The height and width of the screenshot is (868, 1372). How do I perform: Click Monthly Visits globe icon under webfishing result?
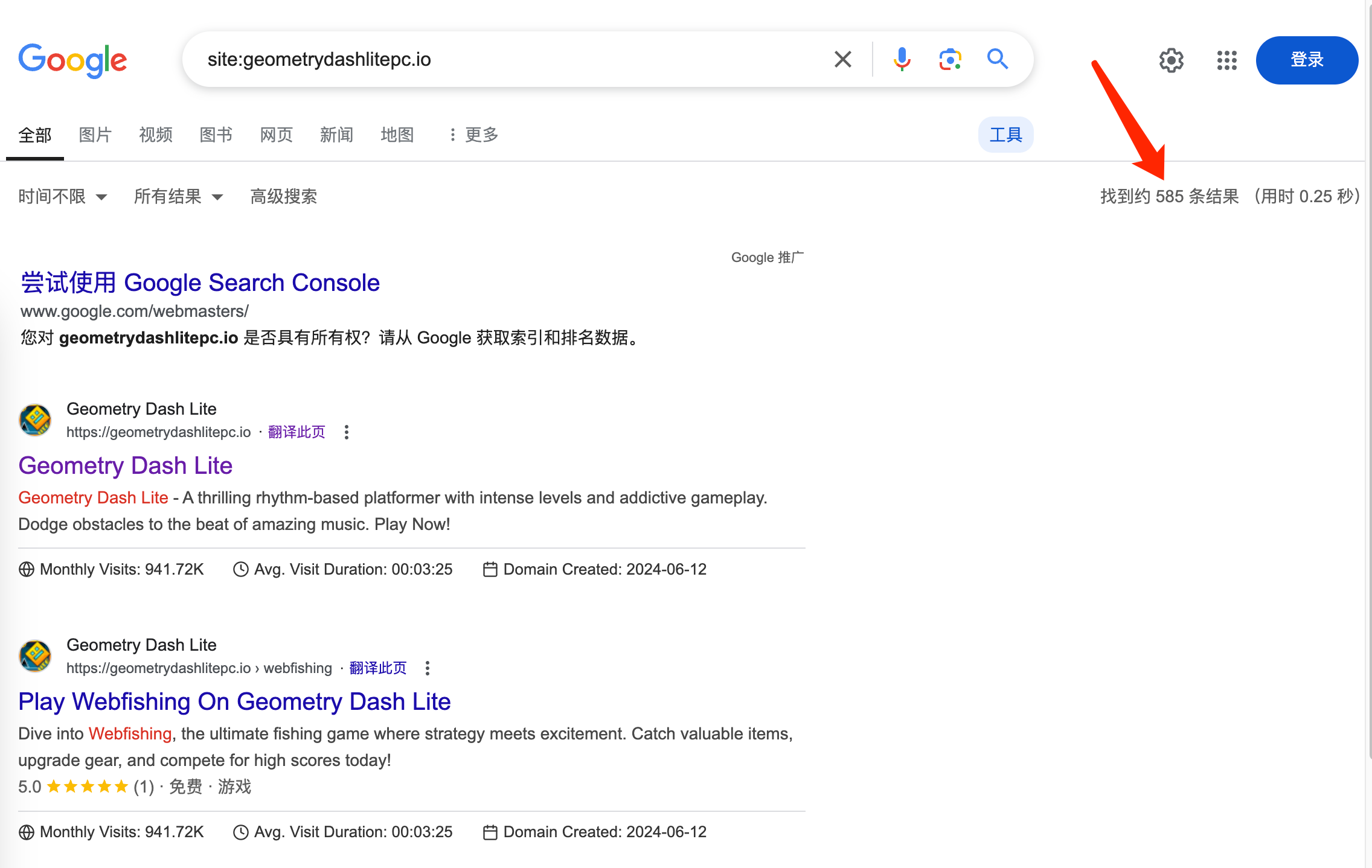[x=27, y=832]
